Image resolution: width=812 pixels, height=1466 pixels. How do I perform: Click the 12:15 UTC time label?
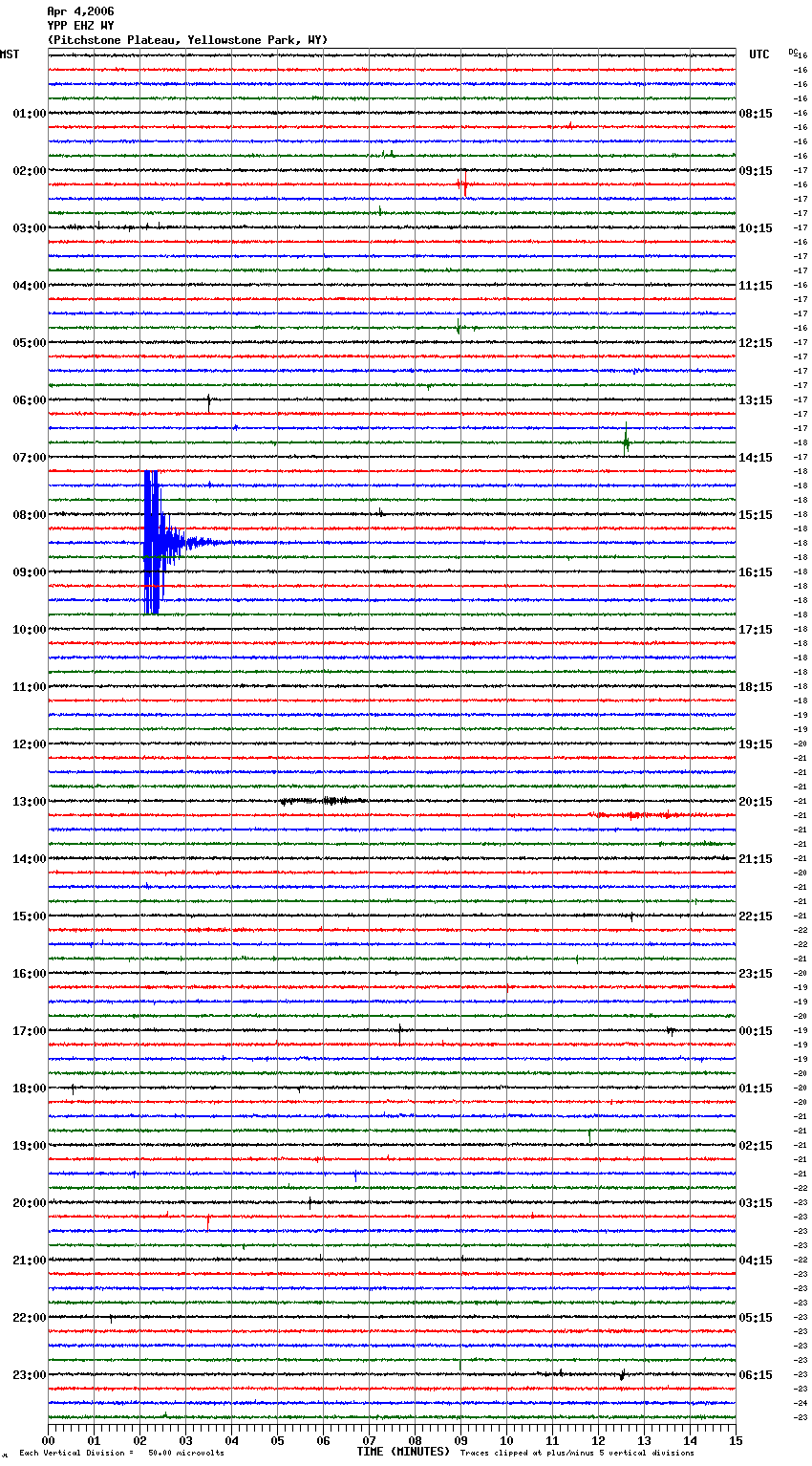(756, 343)
